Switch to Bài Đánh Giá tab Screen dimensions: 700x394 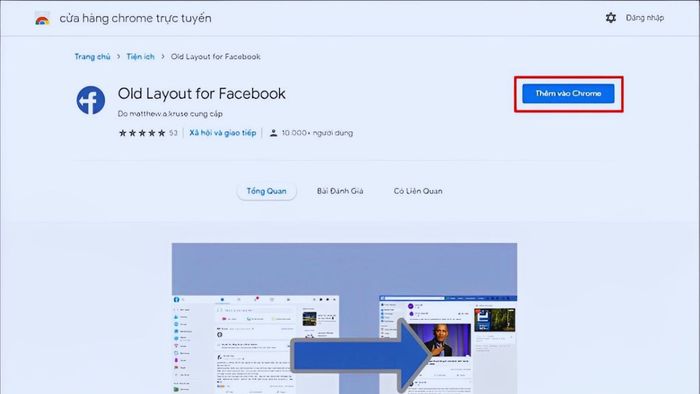340,191
